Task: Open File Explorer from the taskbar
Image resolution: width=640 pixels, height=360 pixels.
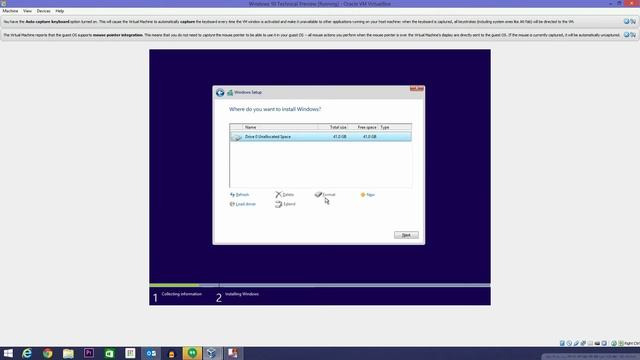Action: [68, 353]
